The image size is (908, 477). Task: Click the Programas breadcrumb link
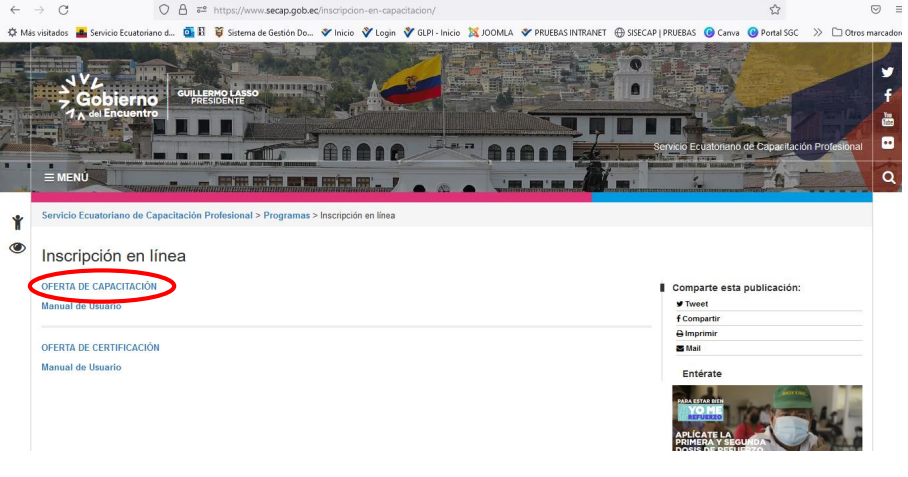(x=286, y=216)
